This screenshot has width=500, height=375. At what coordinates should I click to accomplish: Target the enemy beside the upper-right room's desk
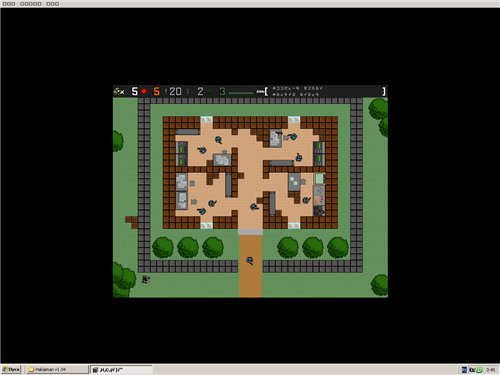292,136
